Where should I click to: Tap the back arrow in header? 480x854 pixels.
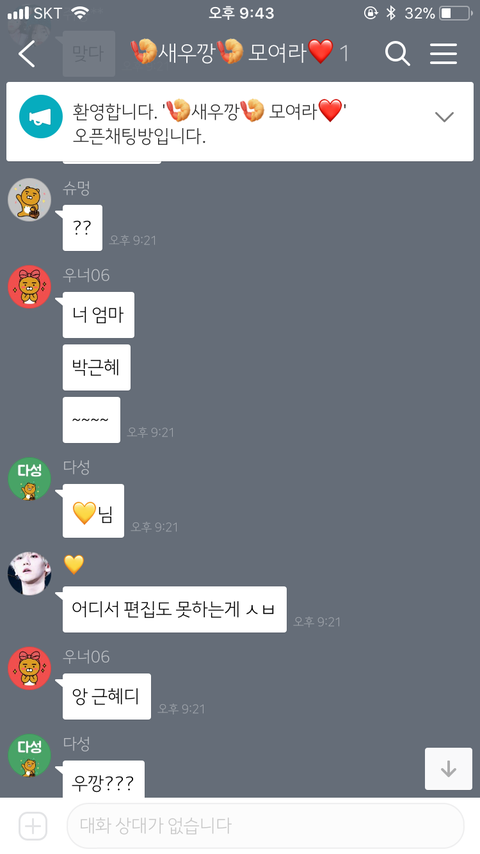[26, 53]
